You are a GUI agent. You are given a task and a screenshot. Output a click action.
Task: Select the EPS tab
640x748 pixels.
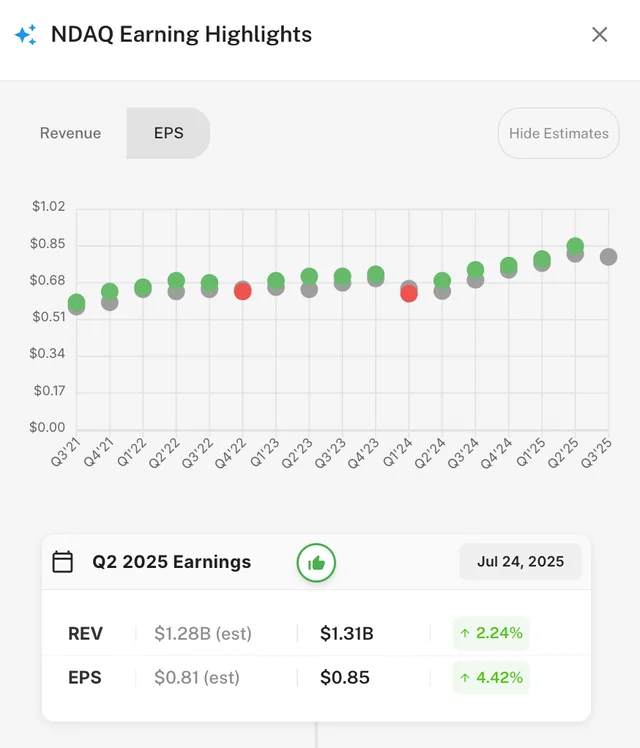[168, 133]
